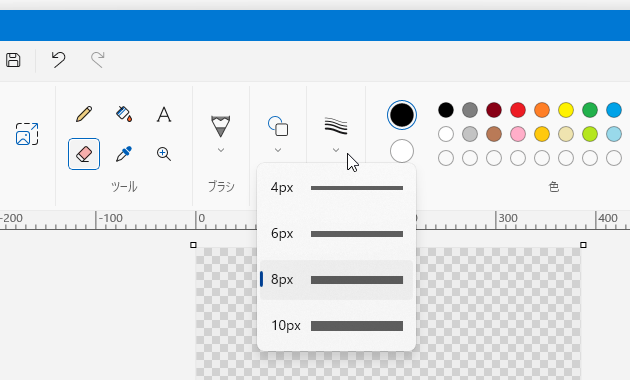Pick the cream palette swatch
The image size is (630, 380).
(x=566, y=134)
